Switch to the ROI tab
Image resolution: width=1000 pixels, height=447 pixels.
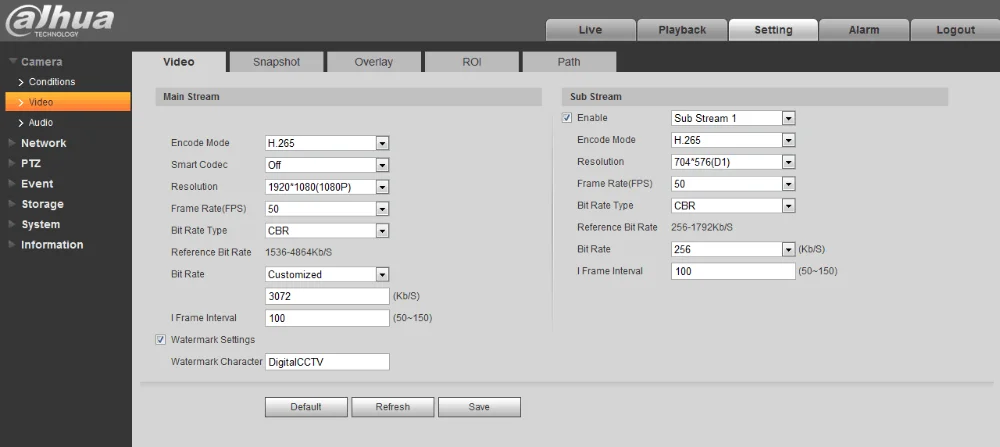[472, 62]
